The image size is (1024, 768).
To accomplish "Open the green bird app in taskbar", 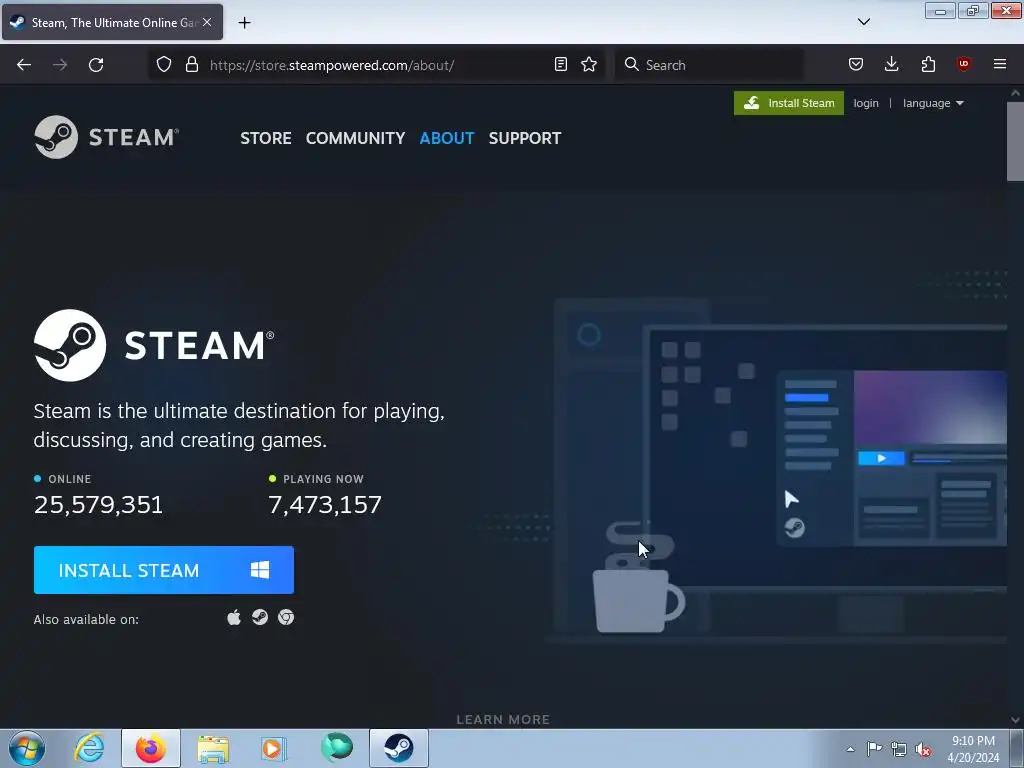I will (337, 747).
